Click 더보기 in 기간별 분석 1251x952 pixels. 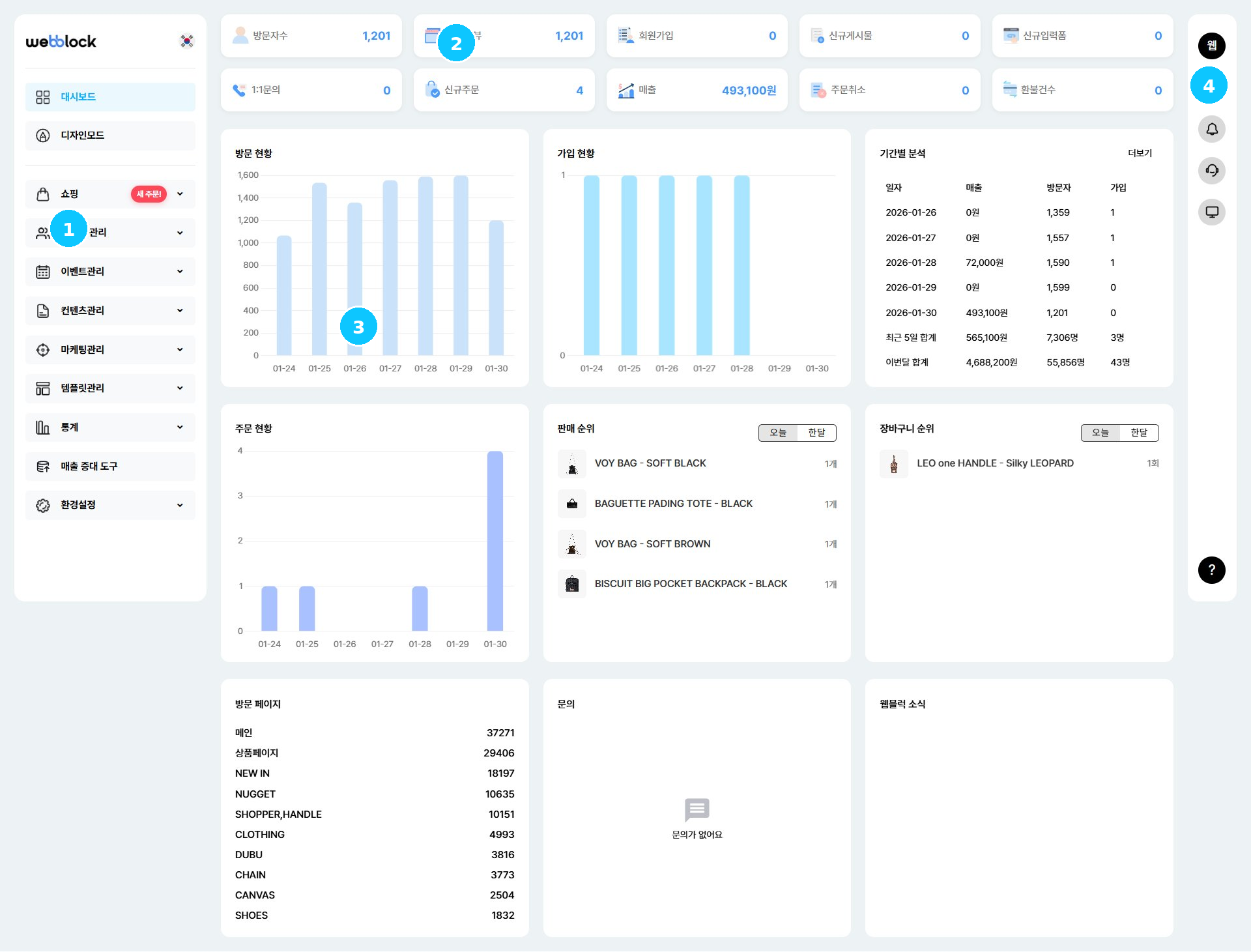(1140, 153)
